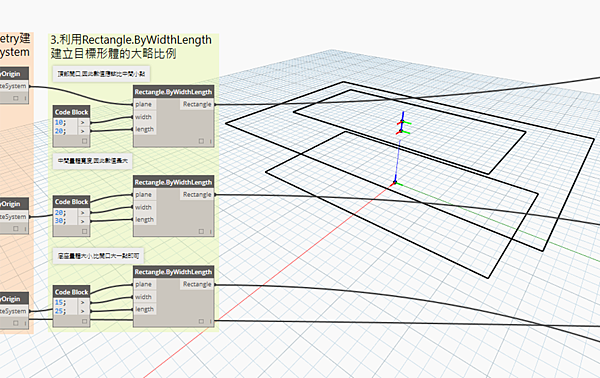This screenshot has height=378, width=600.
Task: Toggle preview on Rectangle node fed by 15 and 25
Action: 201,321
